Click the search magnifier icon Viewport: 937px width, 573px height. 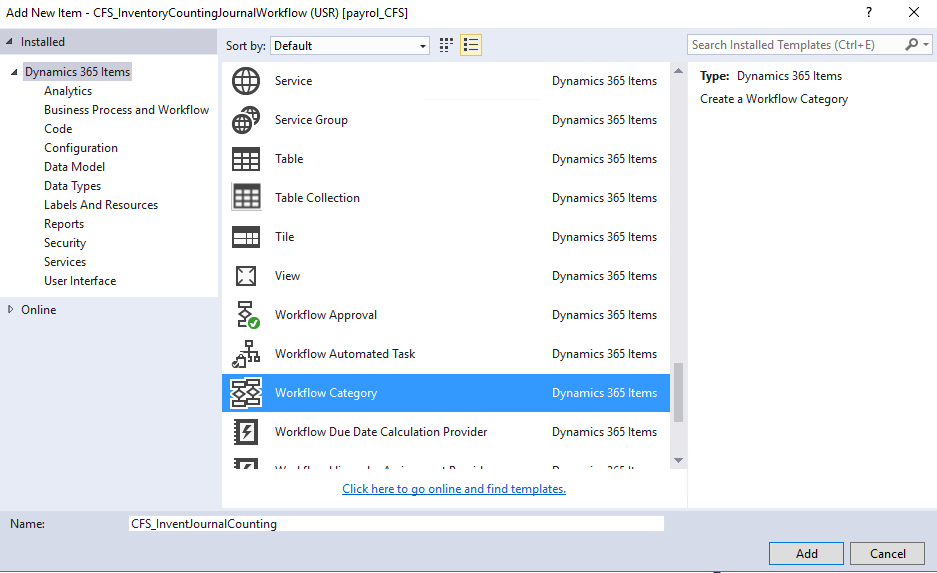[x=911, y=45]
